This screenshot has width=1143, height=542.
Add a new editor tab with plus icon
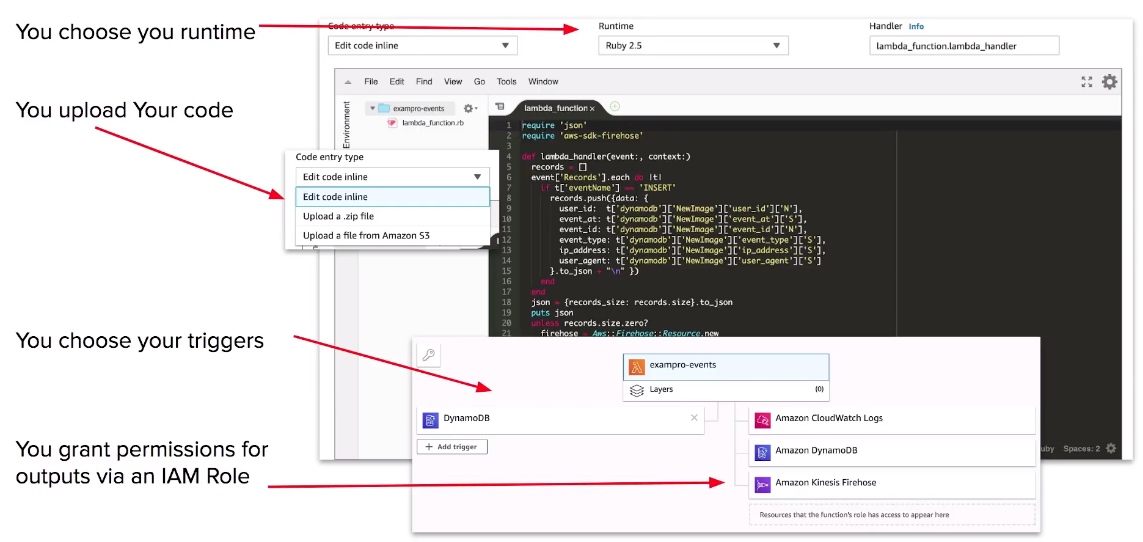click(x=615, y=106)
